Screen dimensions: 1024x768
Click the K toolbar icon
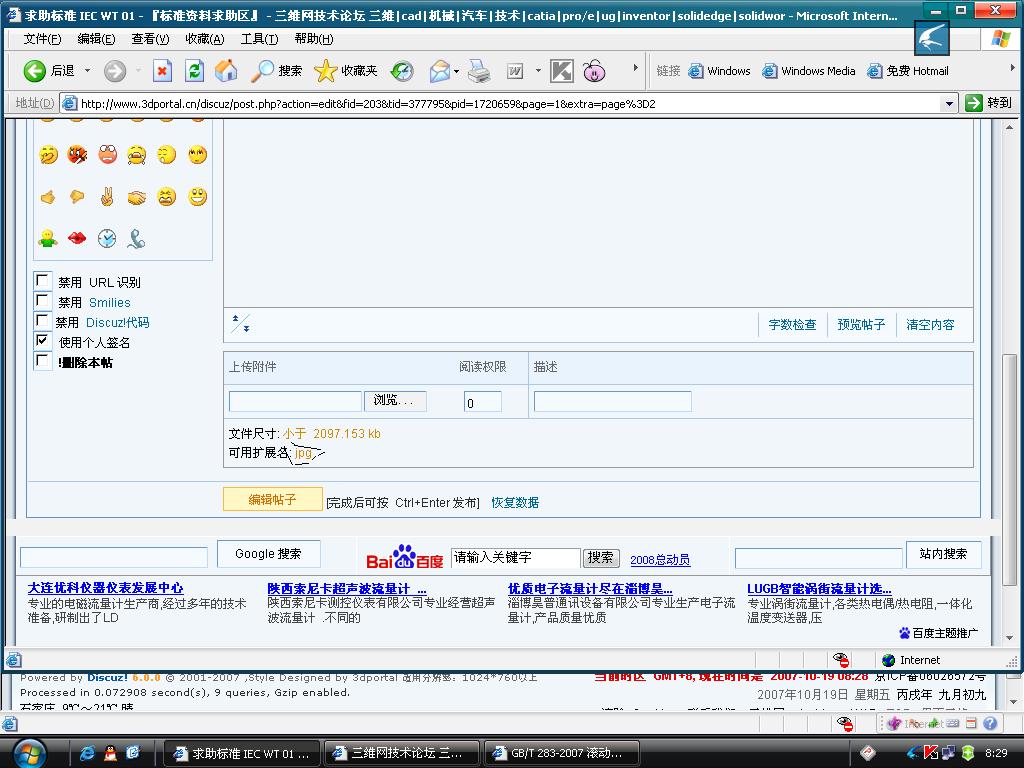tap(562, 71)
